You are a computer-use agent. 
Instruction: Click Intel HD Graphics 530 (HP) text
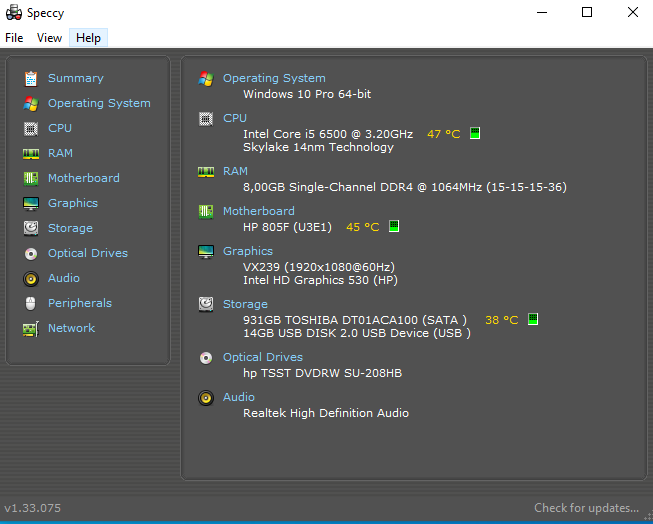(x=321, y=280)
